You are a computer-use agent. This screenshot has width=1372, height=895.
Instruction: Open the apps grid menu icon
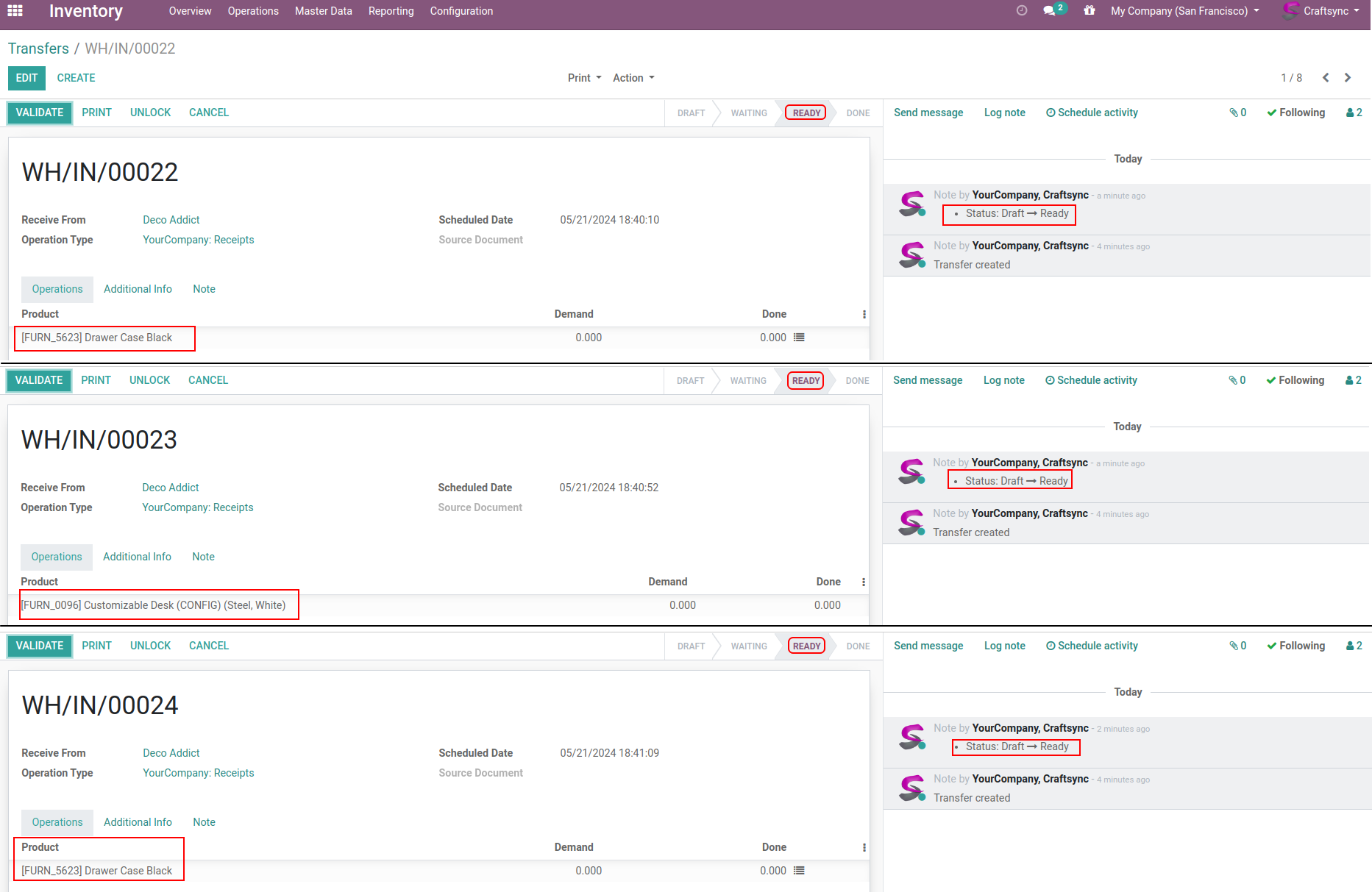15,11
